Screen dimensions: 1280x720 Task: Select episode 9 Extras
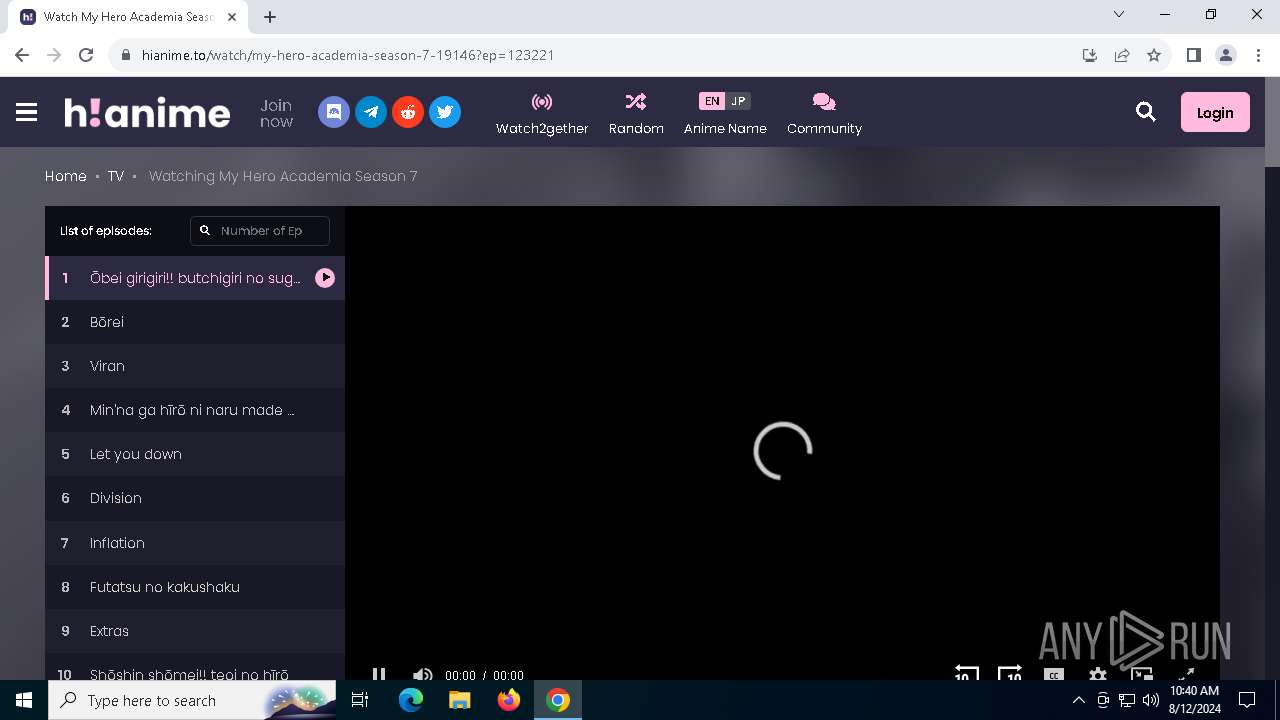coord(195,631)
